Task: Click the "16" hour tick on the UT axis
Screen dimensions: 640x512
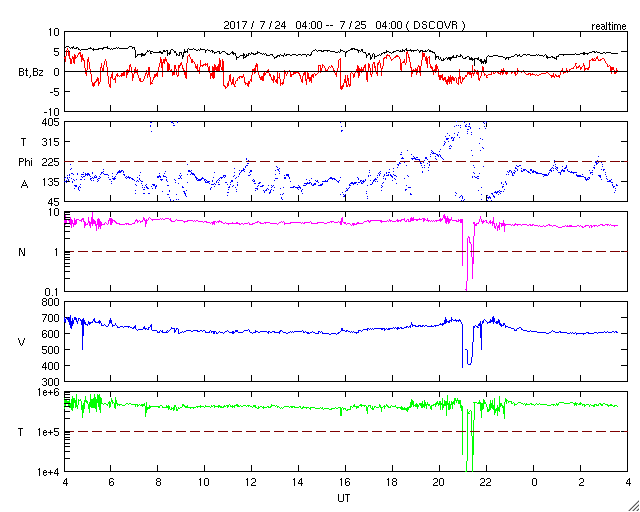Action: (345, 482)
